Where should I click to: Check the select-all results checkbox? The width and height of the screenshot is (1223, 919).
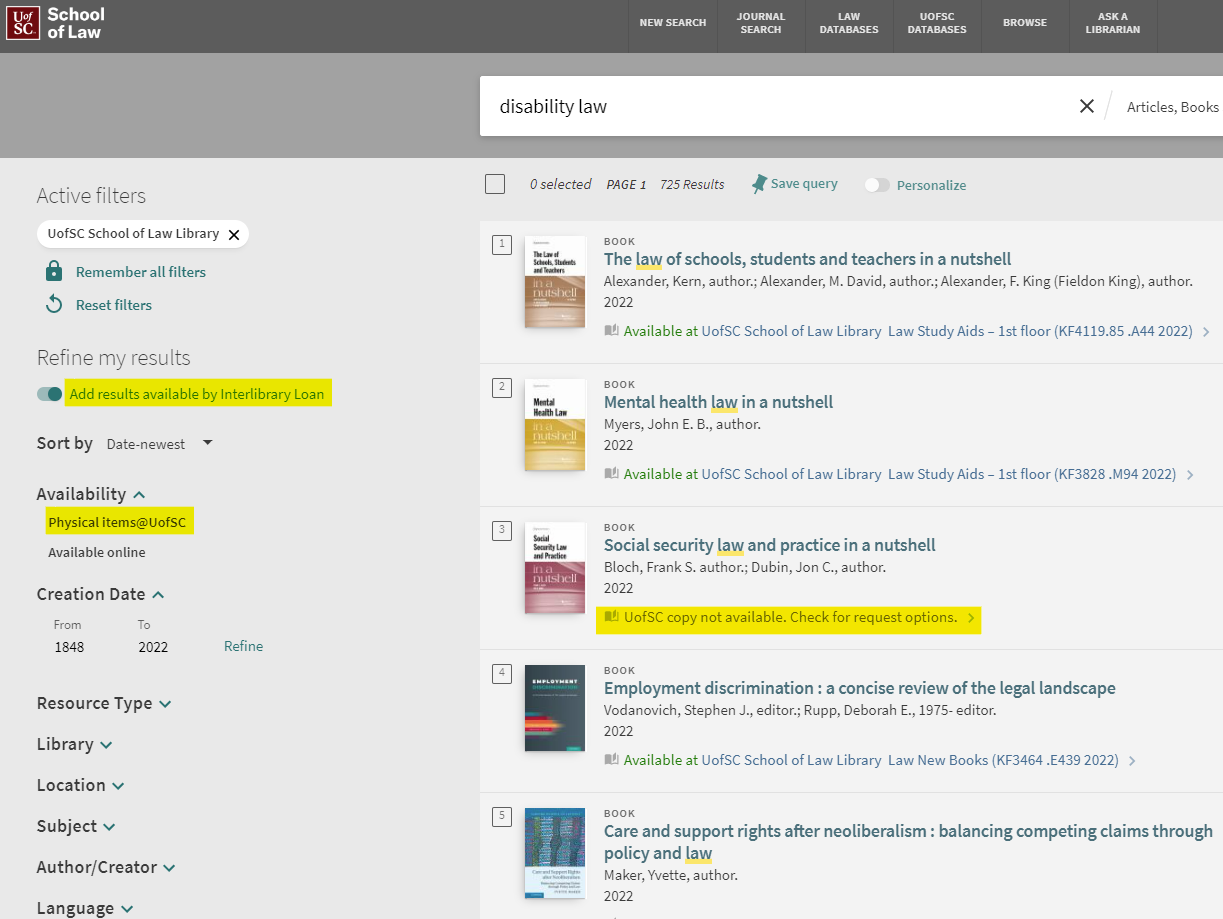(x=495, y=184)
